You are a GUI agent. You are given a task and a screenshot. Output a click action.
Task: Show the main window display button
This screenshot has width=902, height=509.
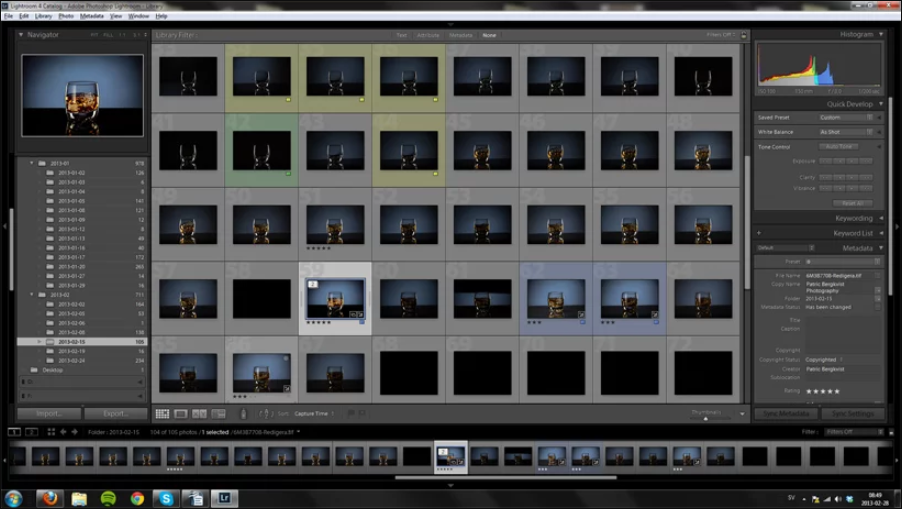tap(14, 432)
